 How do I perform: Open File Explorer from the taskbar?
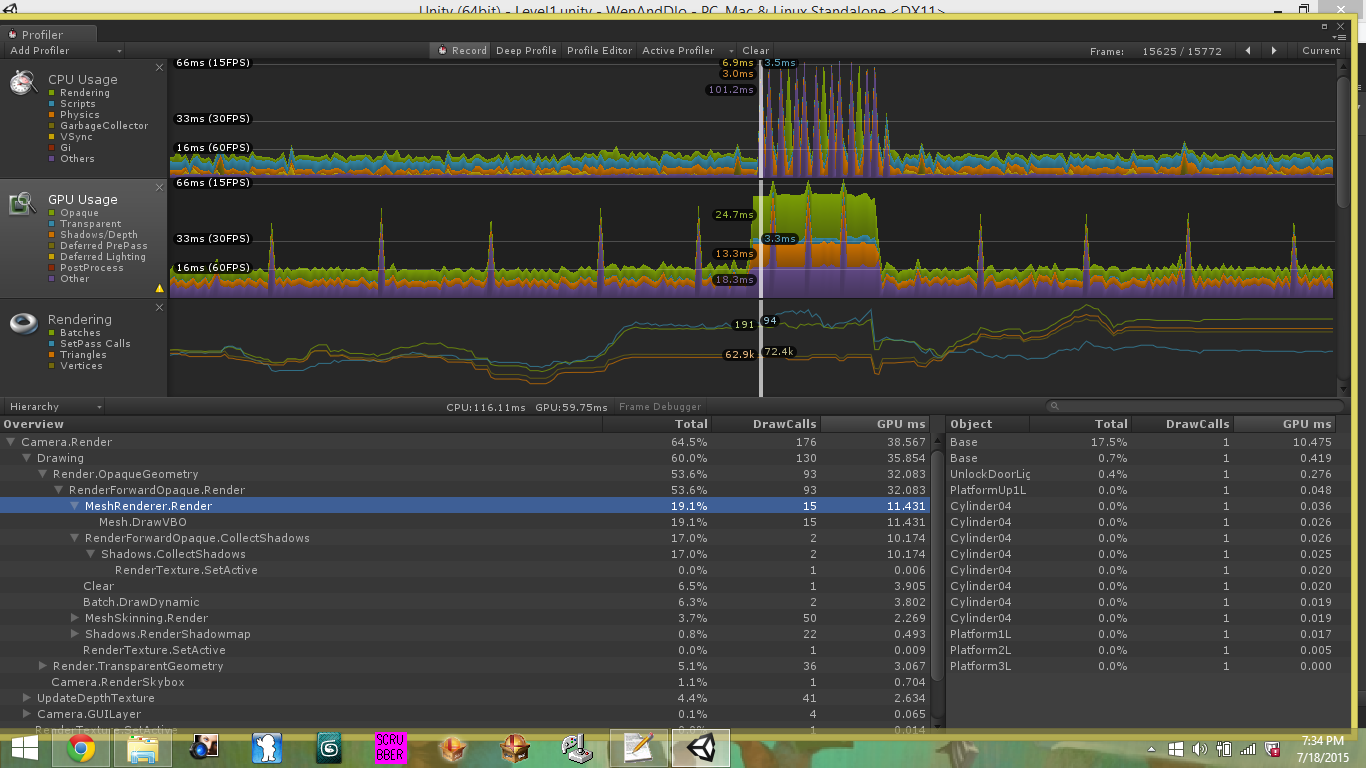143,747
